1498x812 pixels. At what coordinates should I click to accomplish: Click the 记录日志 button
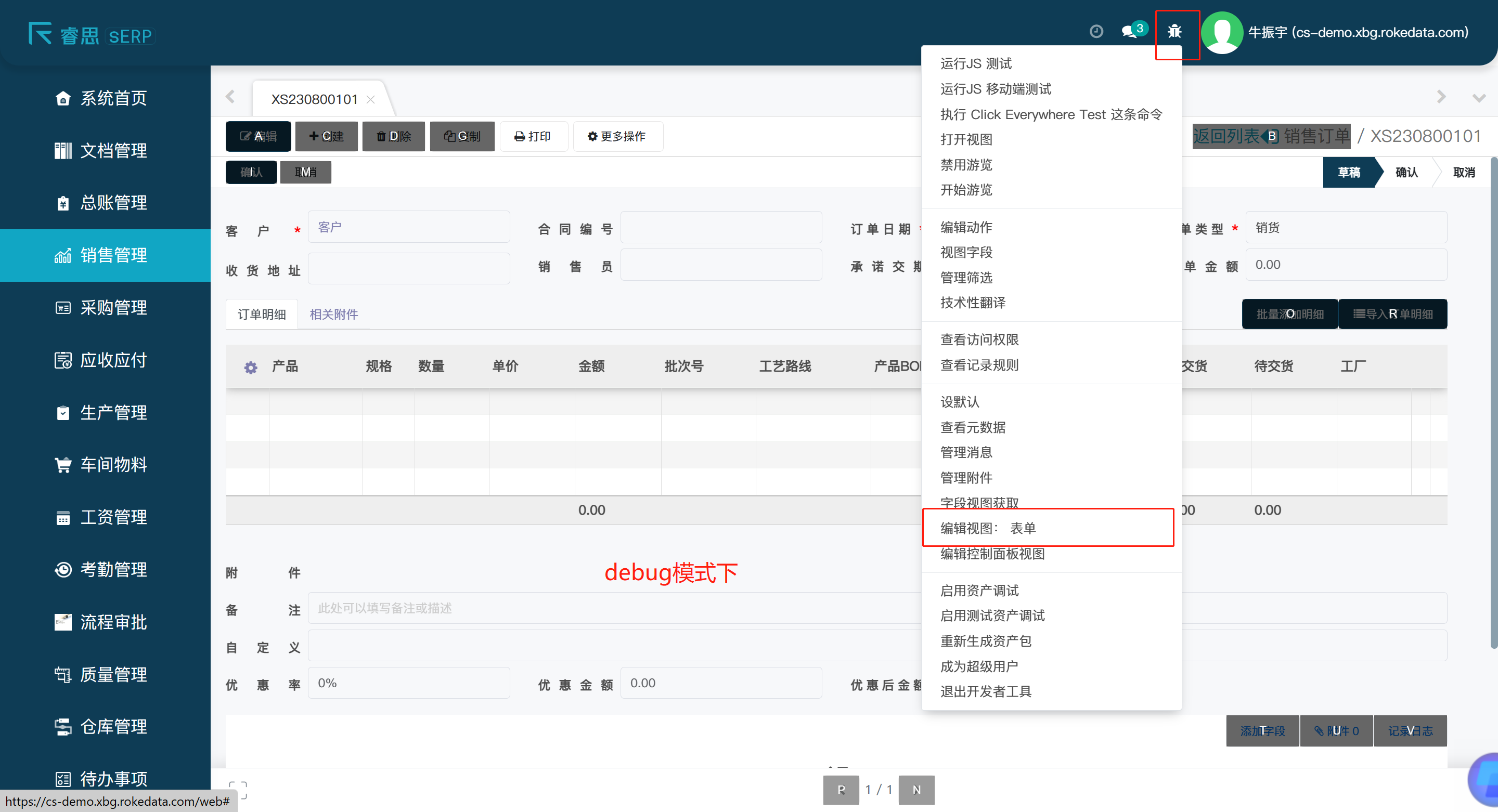[1410, 730]
